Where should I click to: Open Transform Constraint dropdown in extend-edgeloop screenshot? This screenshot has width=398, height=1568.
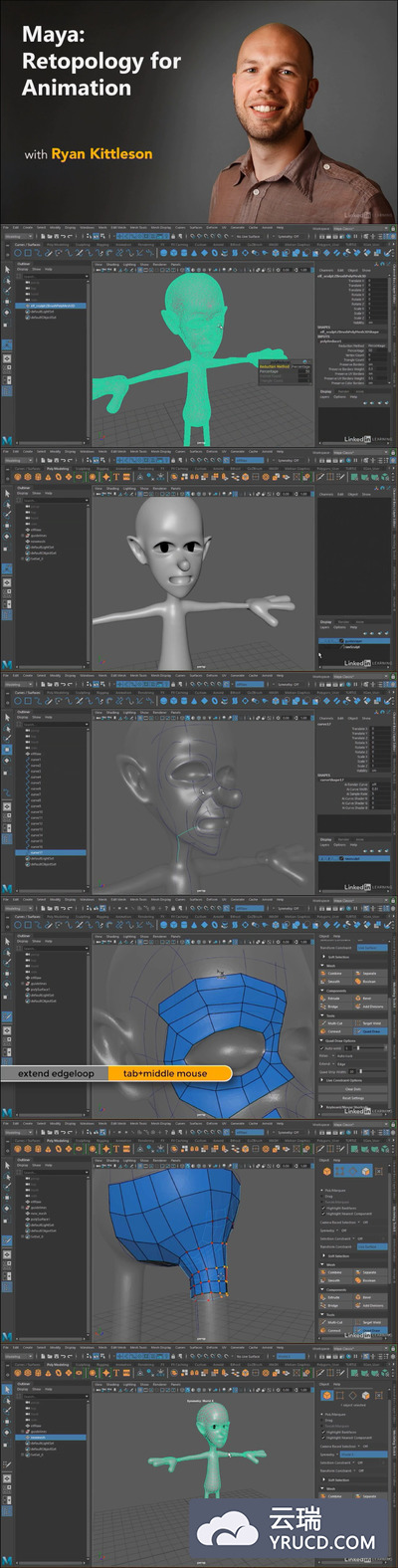372,948
